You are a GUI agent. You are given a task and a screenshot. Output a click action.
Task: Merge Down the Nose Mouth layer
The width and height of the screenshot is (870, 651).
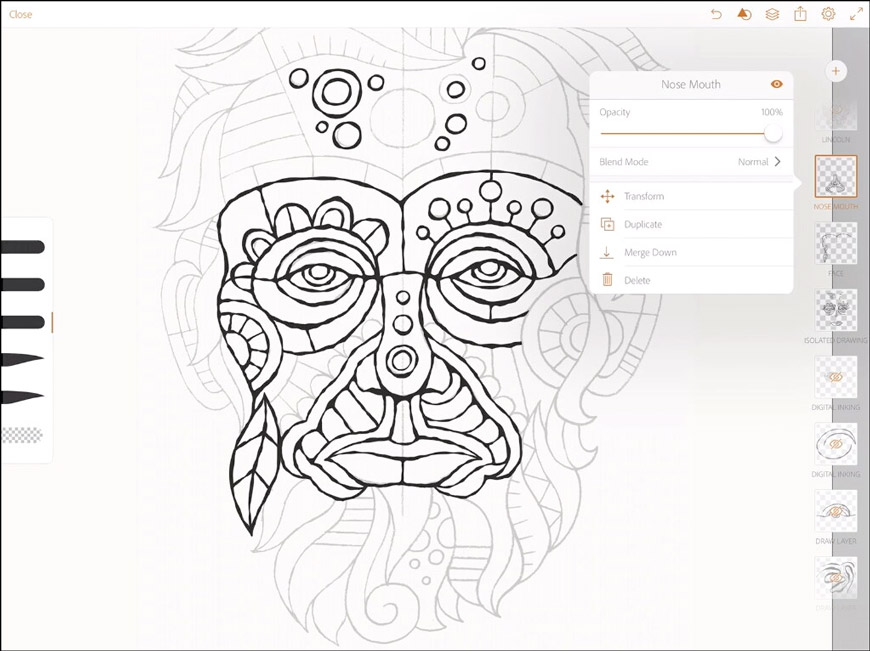[650, 252]
